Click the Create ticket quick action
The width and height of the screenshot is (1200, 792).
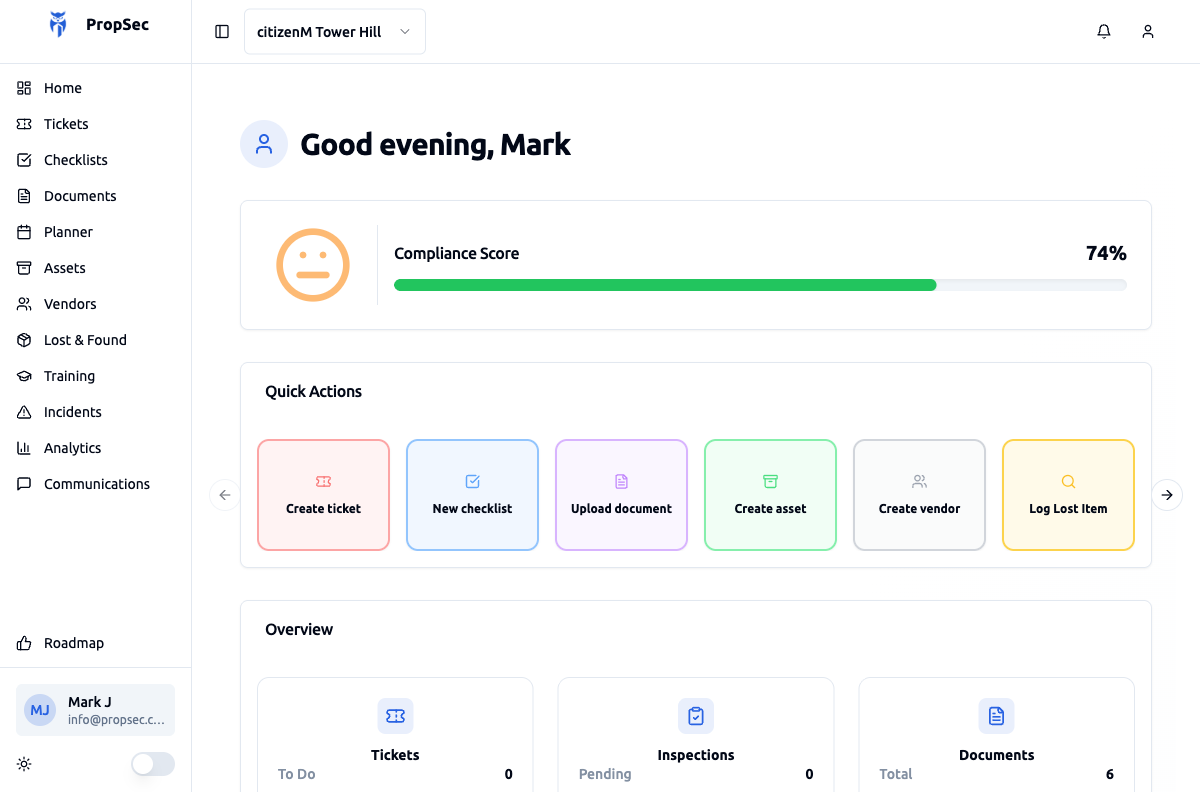pyautogui.click(x=323, y=495)
